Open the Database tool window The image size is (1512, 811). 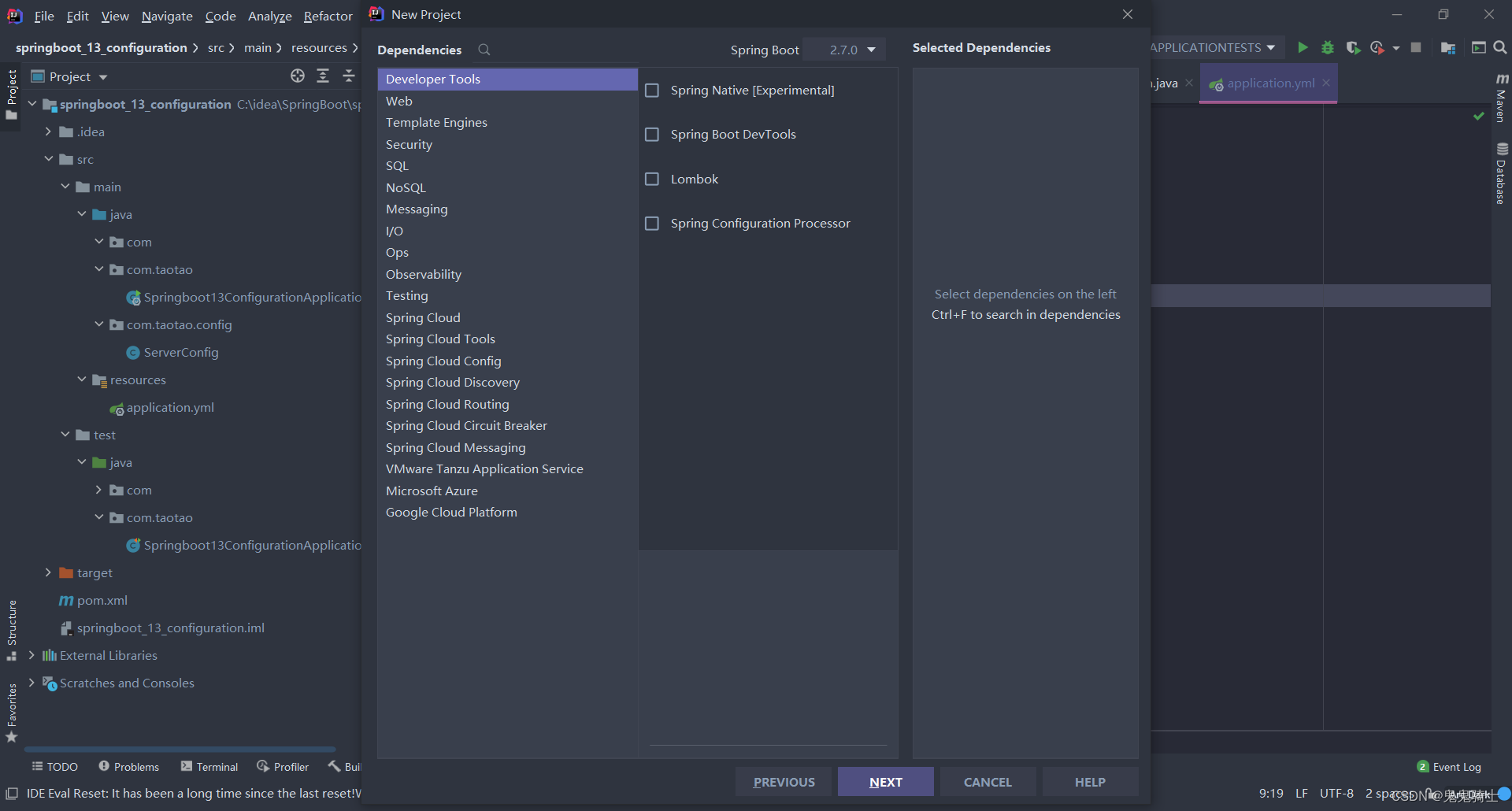[x=1501, y=174]
